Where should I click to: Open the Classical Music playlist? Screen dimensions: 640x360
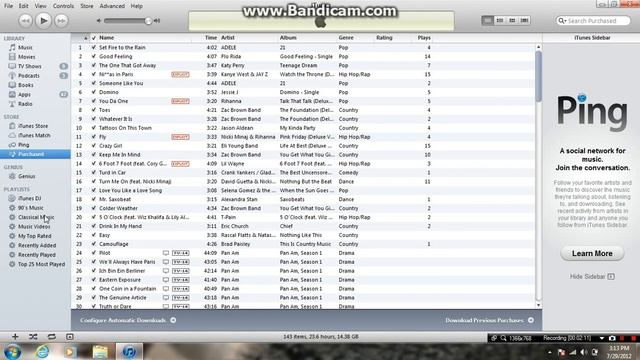[36, 217]
